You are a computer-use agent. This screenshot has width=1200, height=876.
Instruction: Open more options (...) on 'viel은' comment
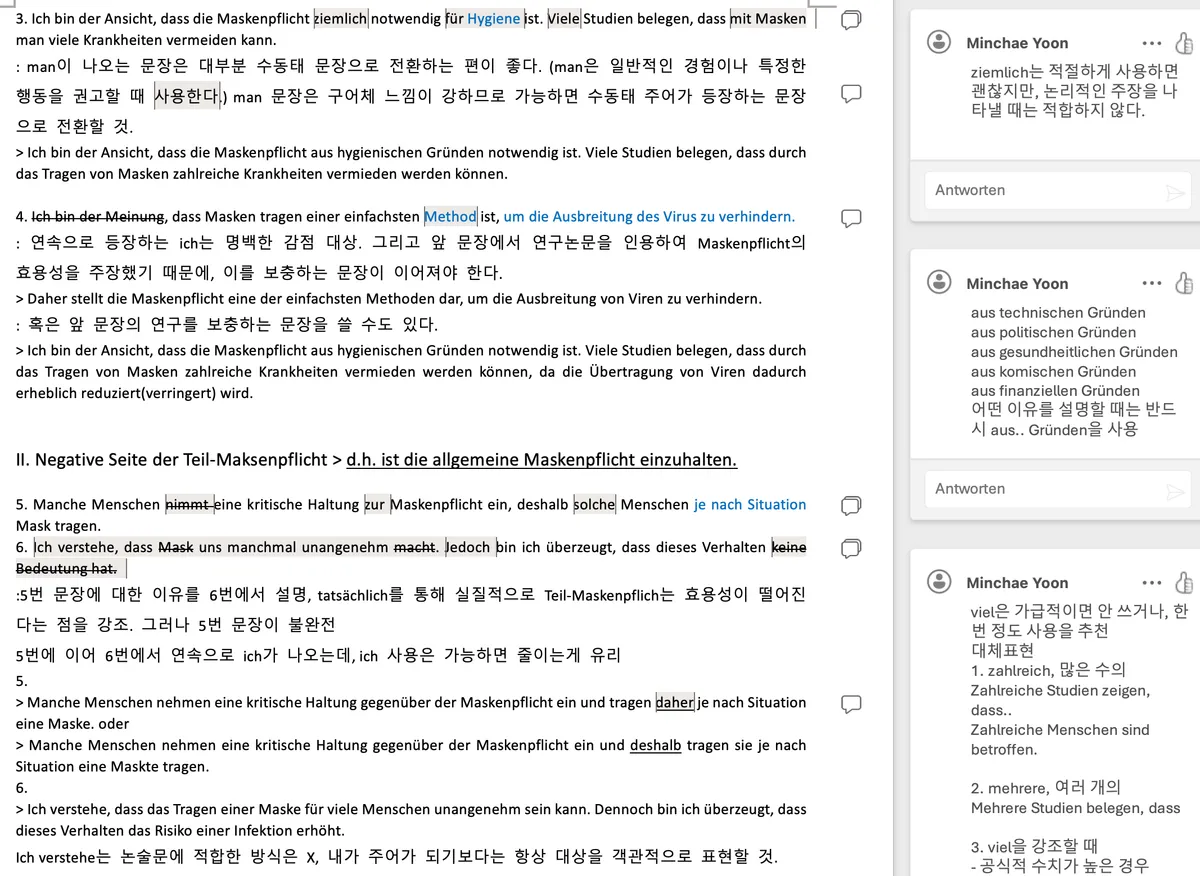click(1151, 583)
